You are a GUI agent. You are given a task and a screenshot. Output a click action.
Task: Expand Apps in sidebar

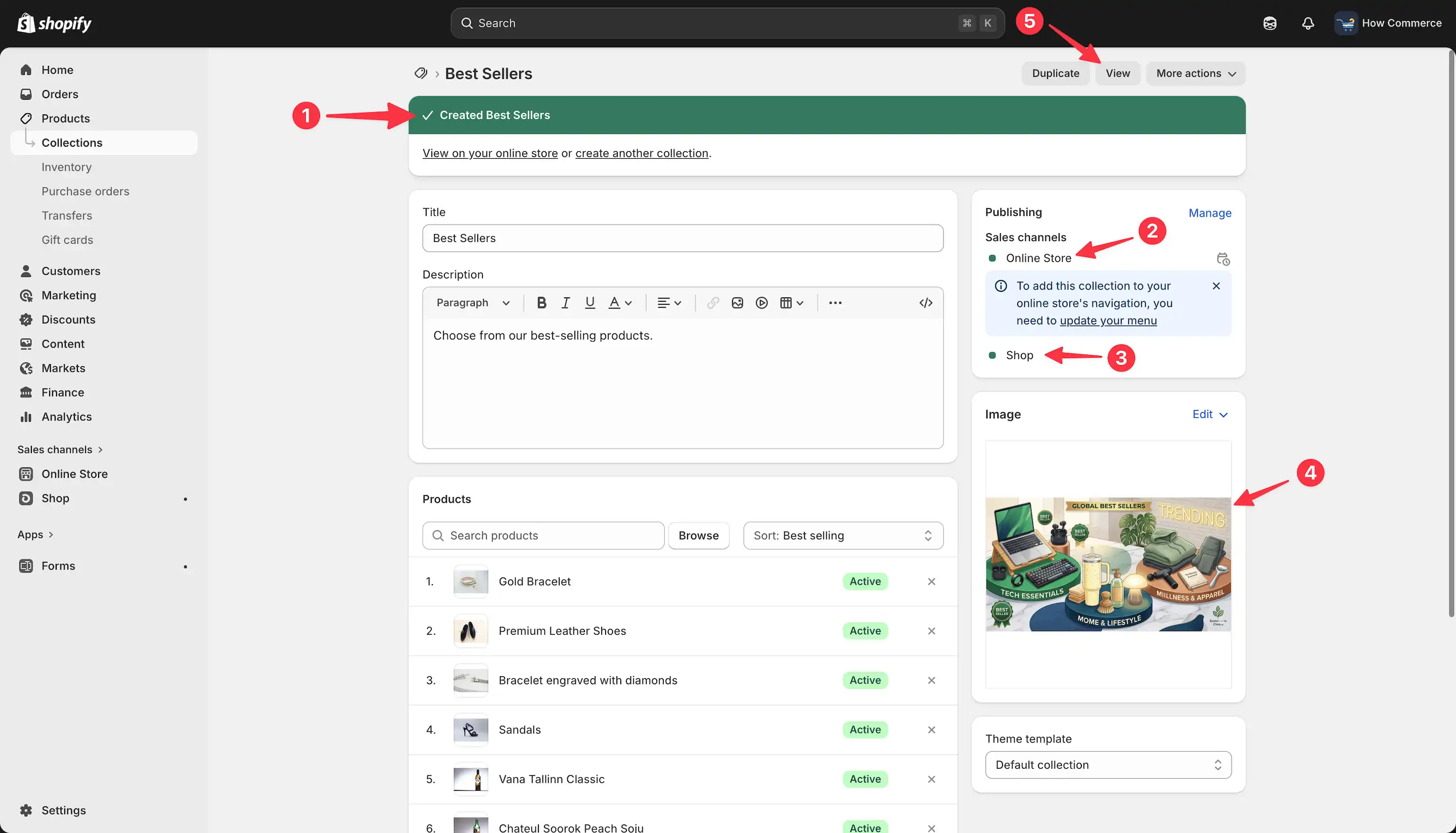click(35, 535)
